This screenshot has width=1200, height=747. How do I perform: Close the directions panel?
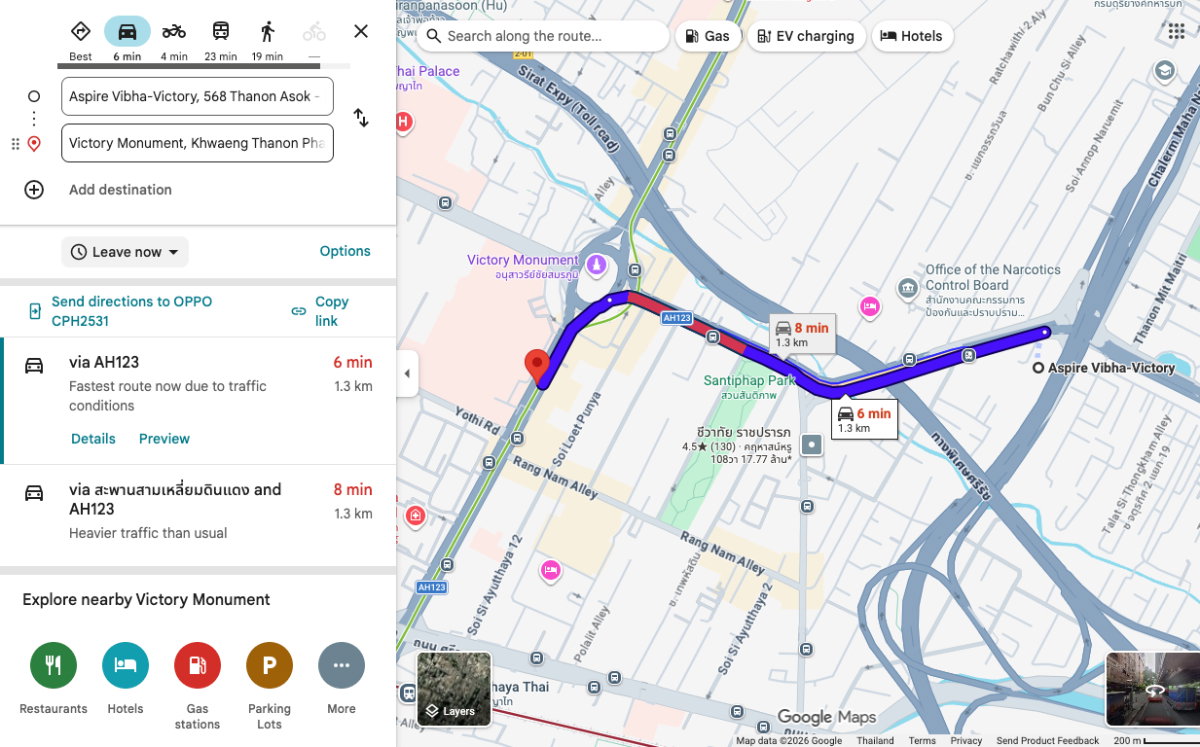tap(361, 31)
